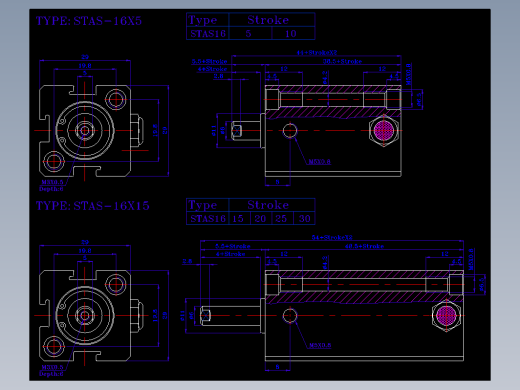Click the "STAS16" cell beside stroke 5

click(208, 34)
